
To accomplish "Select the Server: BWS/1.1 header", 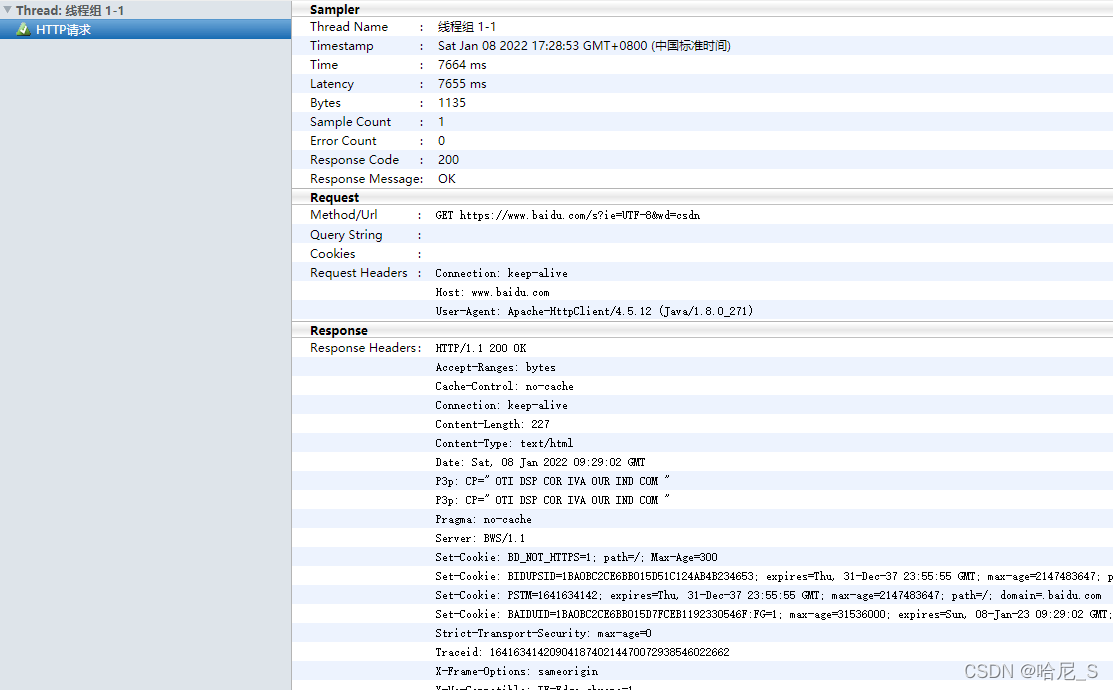I will (481, 539).
